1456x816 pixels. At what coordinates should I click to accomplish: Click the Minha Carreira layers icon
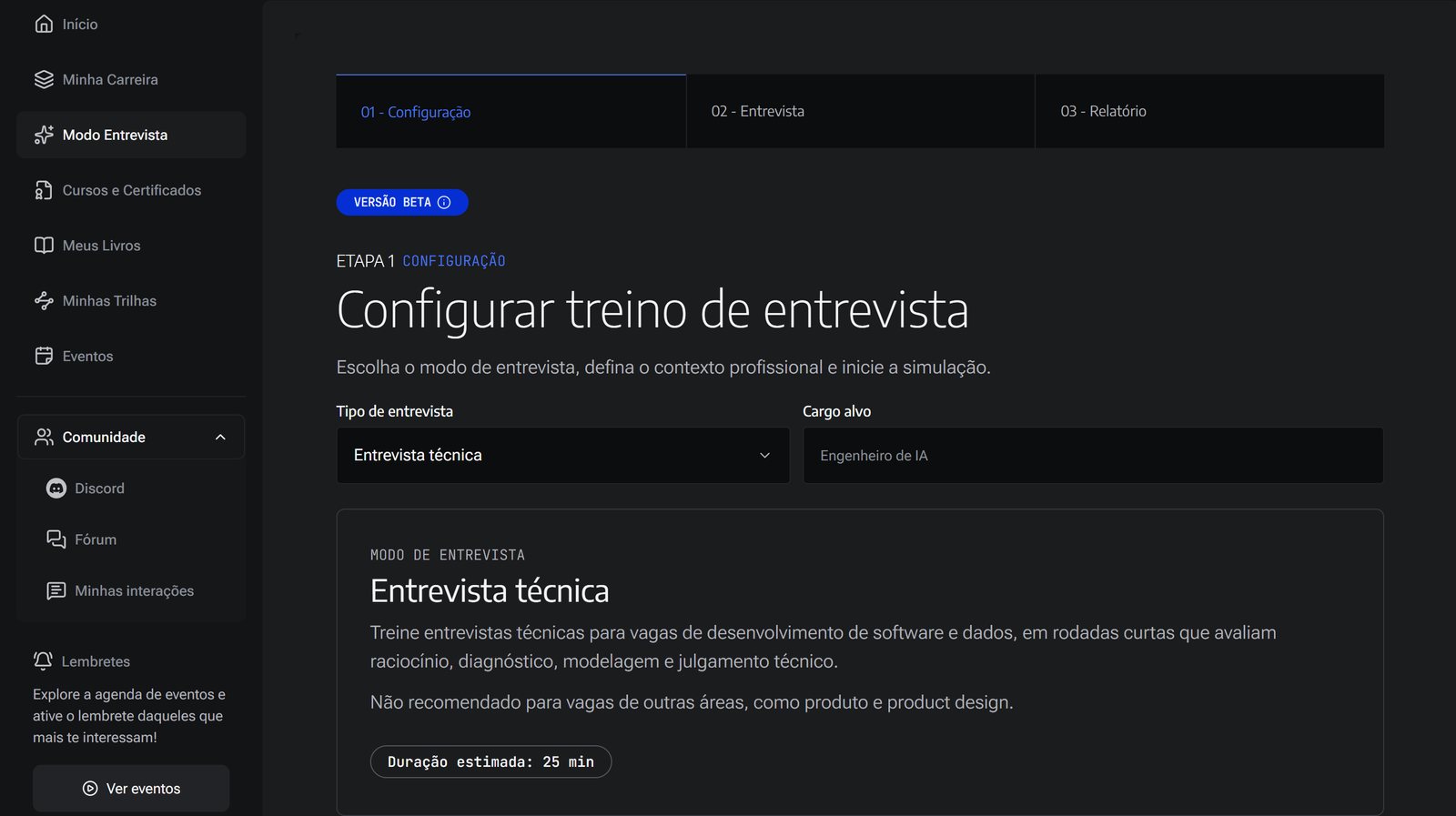click(x=44, y=79)
